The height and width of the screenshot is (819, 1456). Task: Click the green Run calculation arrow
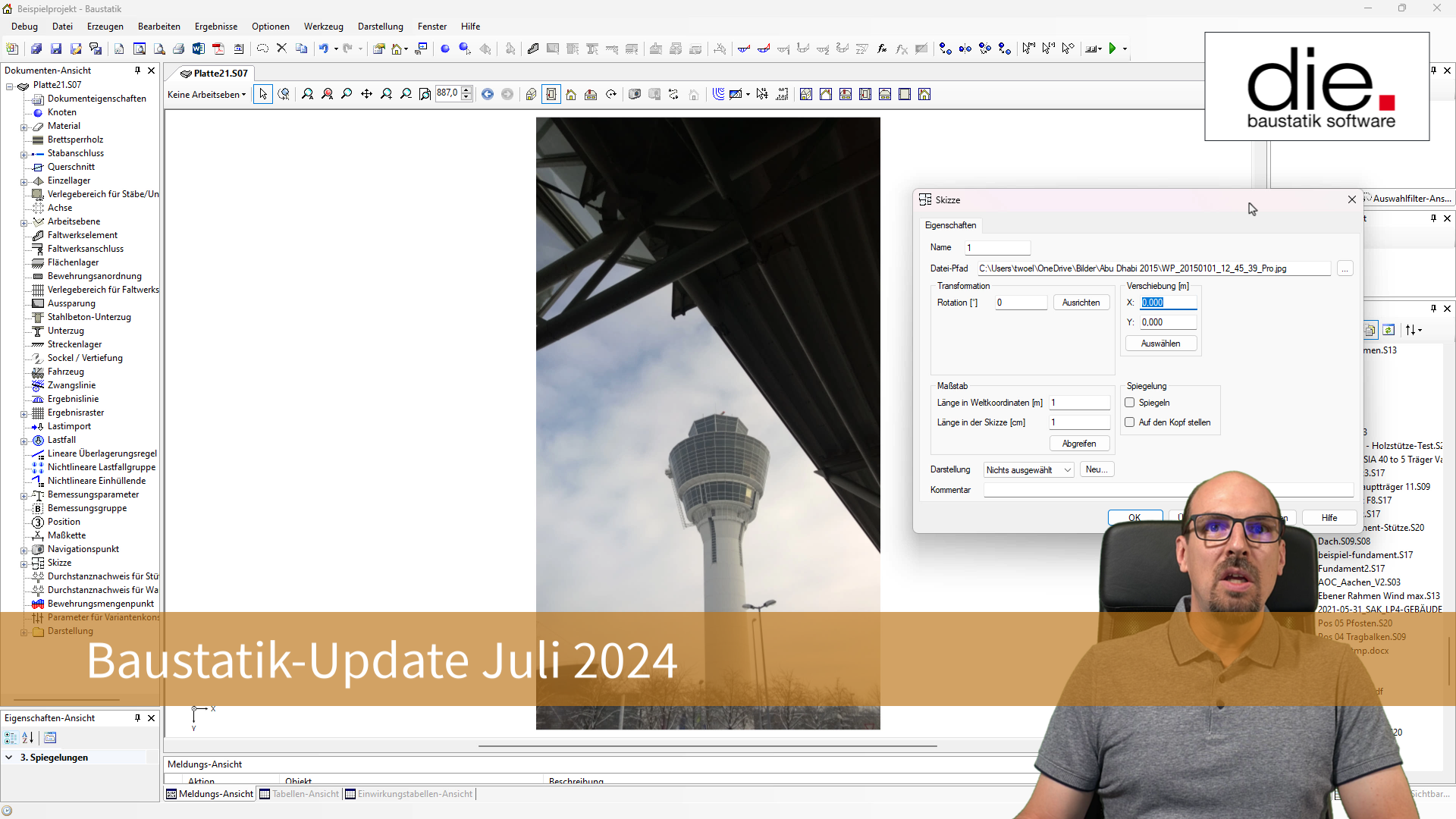(x=1112, y=49)
